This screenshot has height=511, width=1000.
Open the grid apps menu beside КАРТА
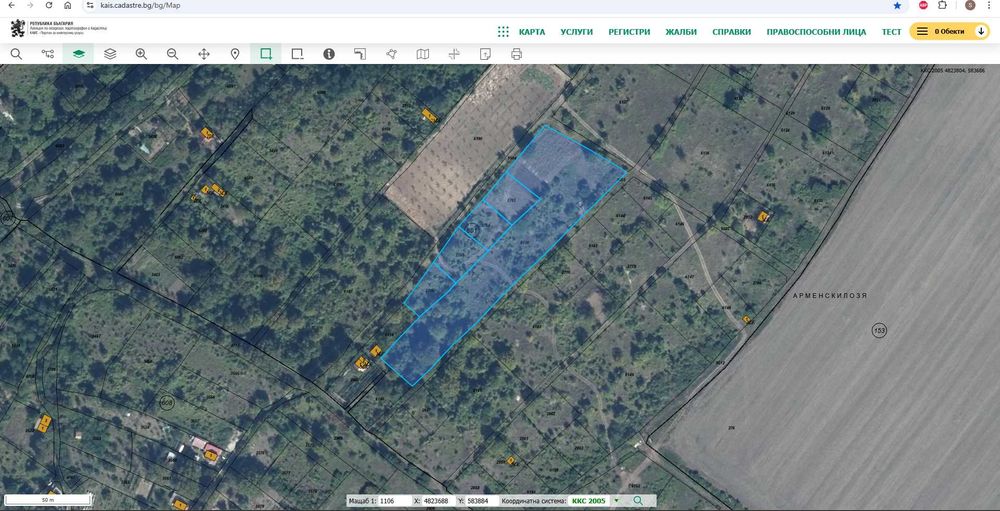(503, 32)
